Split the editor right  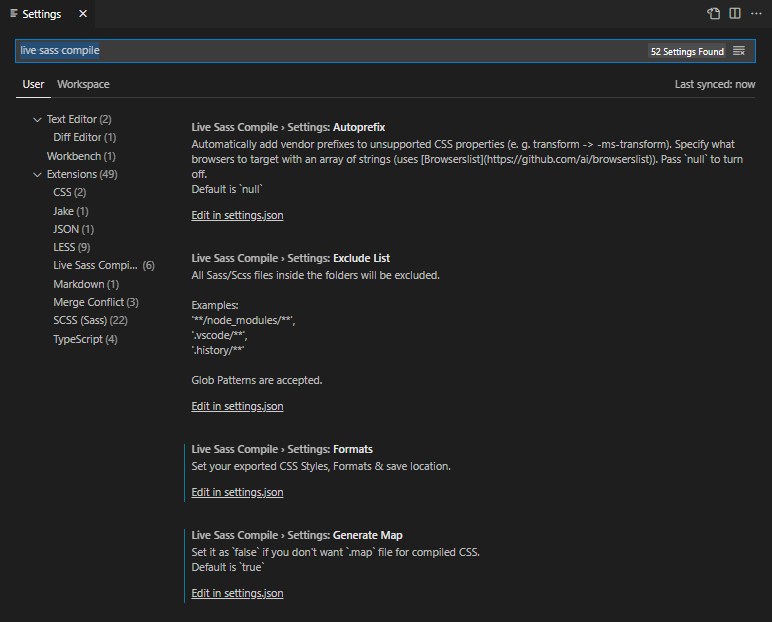pos(735,13)
